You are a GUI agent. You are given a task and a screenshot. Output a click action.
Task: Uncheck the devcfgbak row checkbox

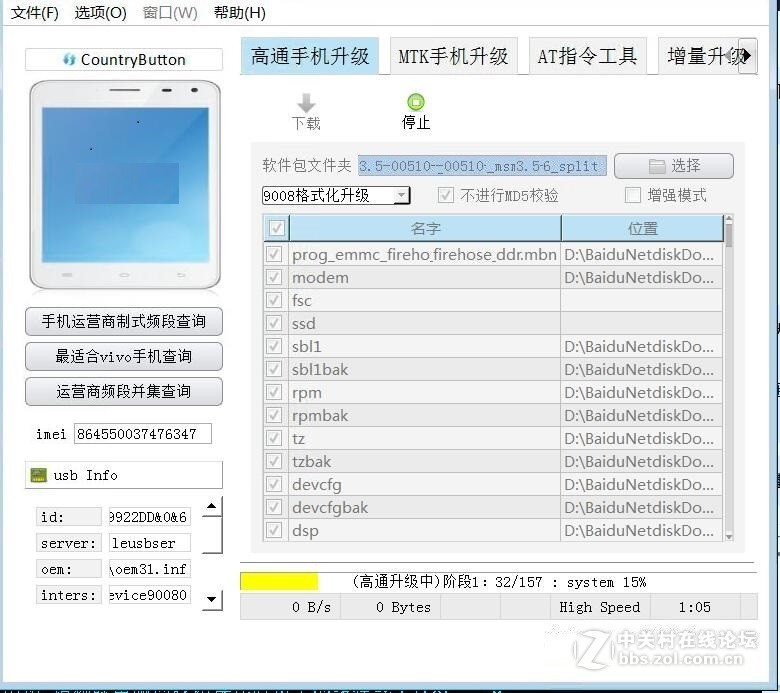[x=274, y=507]
